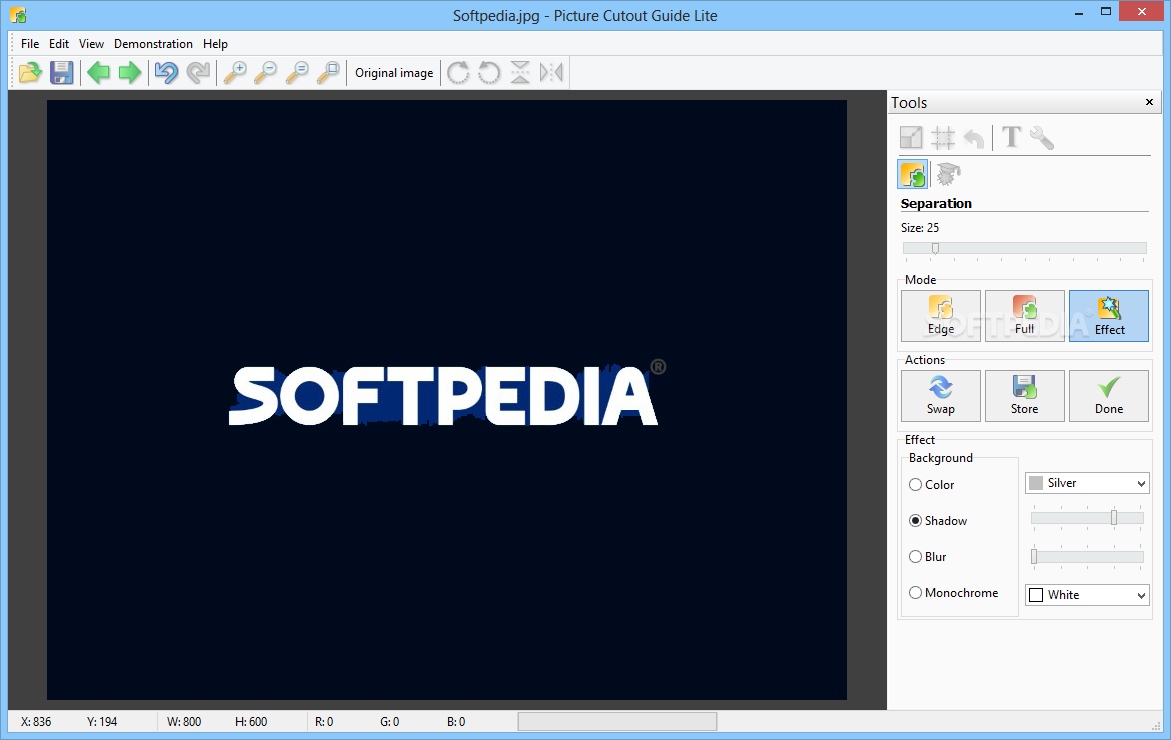Image resolution: width=1171 pixels, height=740 pixels.
Task: Go to previous image with green left arrow
Action: pos(98,72)
